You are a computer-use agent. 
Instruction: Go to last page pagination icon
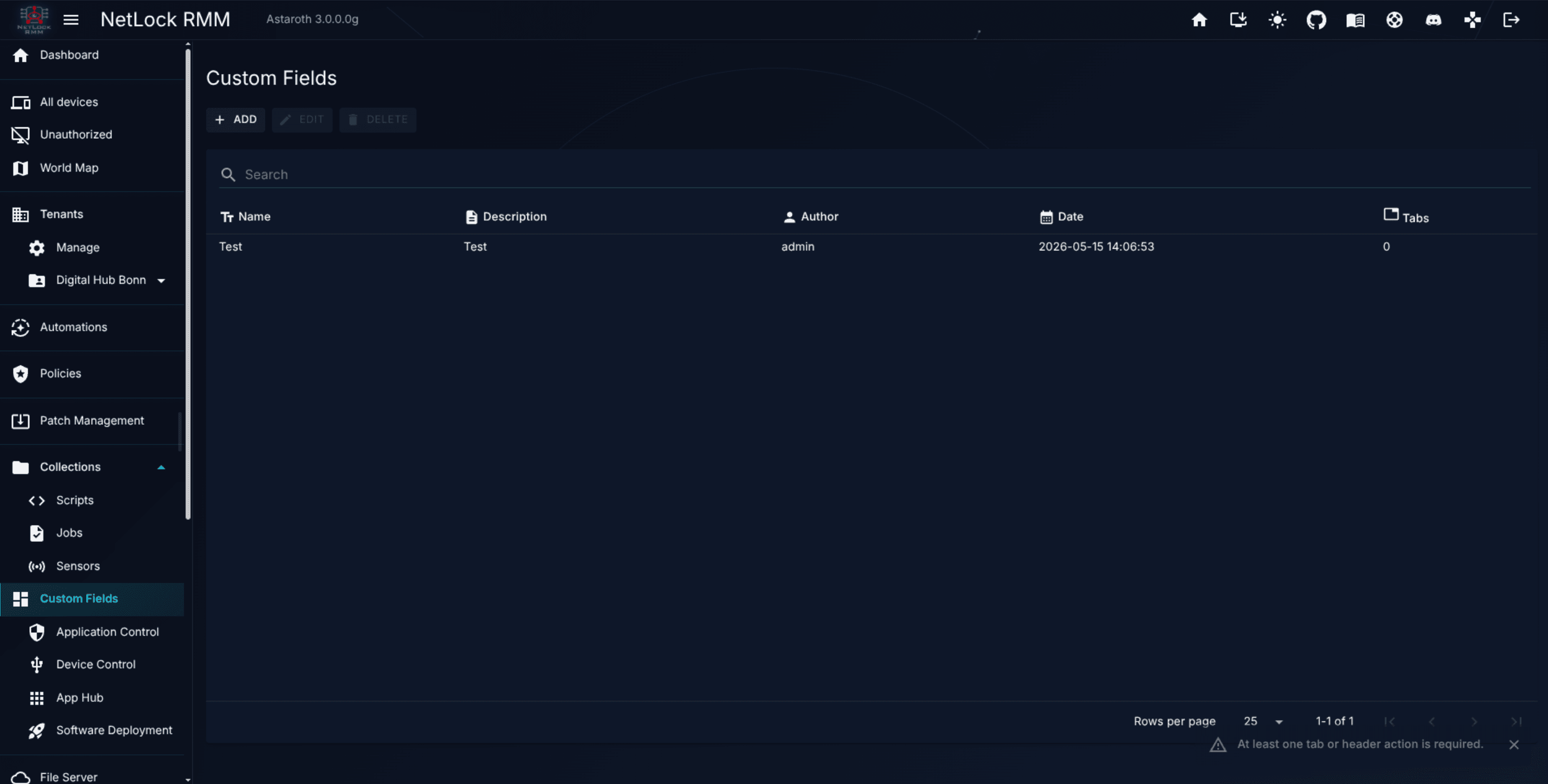point(1516,722)
